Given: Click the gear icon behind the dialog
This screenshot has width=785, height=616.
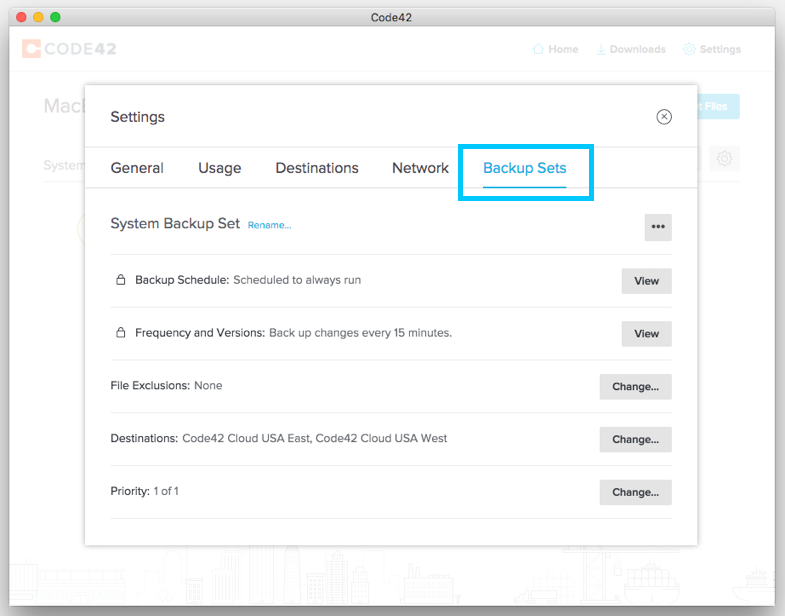Looking at the screenshot, I should (x=725, y=158).
